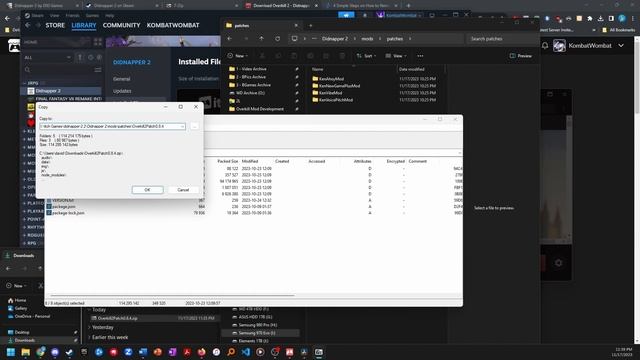Add a new tab in Explorer

pos(310,25)
